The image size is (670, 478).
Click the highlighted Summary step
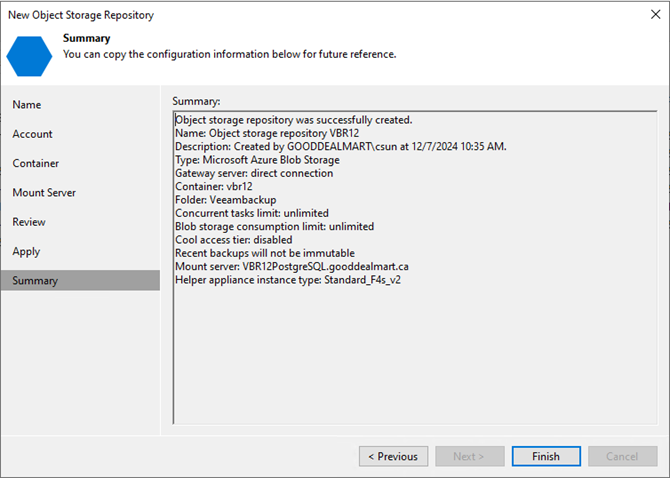pyautogui.click(x=80, y=281)
